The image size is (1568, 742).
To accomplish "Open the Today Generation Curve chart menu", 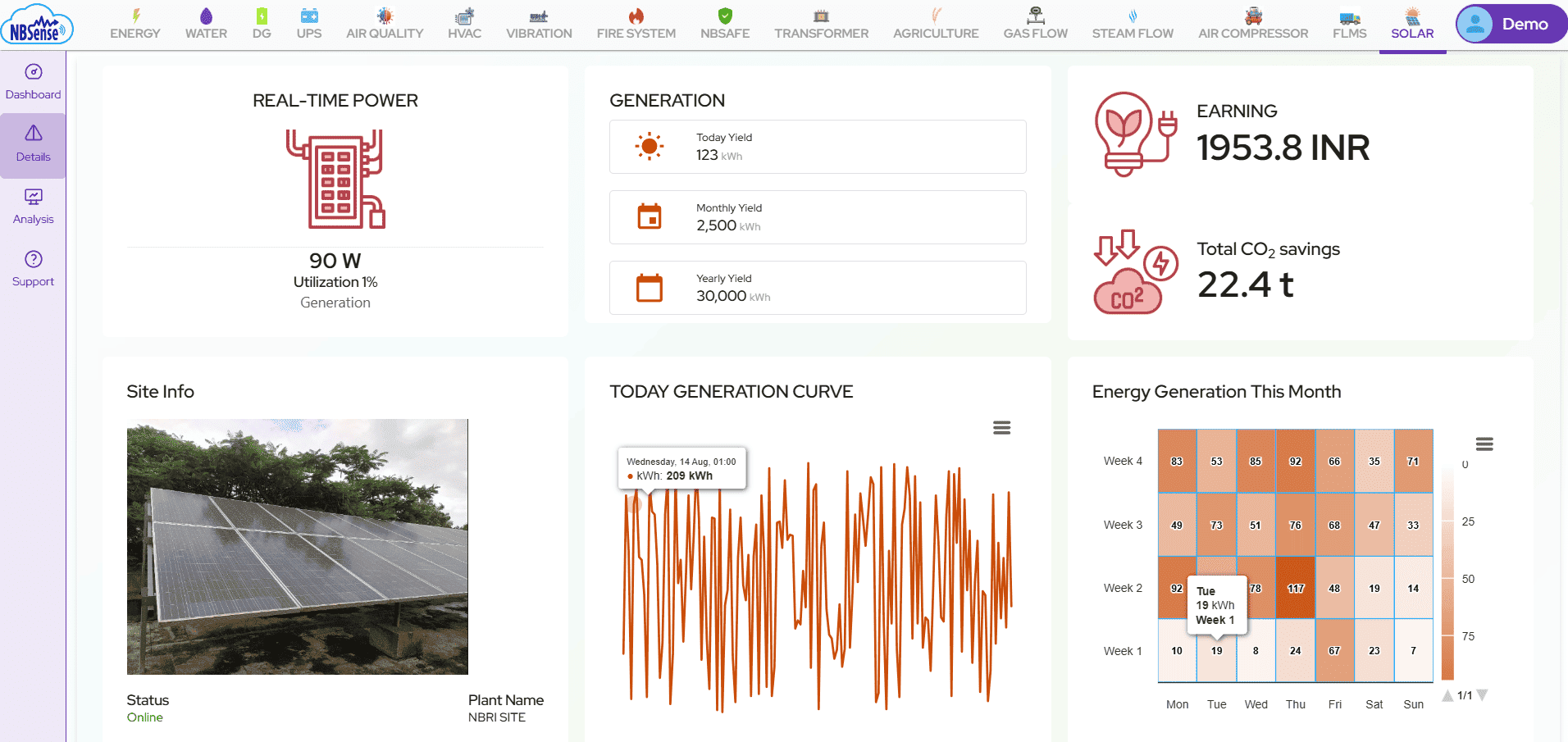I will point(1001,428).
